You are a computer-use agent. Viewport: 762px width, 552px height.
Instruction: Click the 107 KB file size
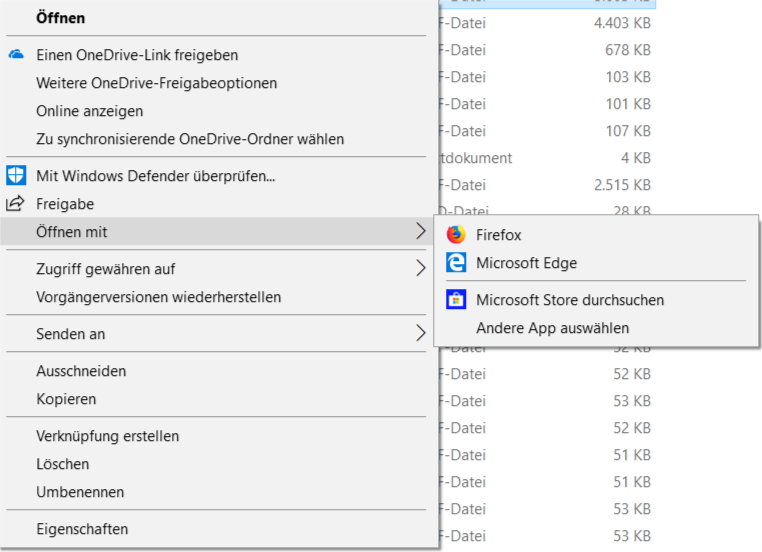coord(628,131)
